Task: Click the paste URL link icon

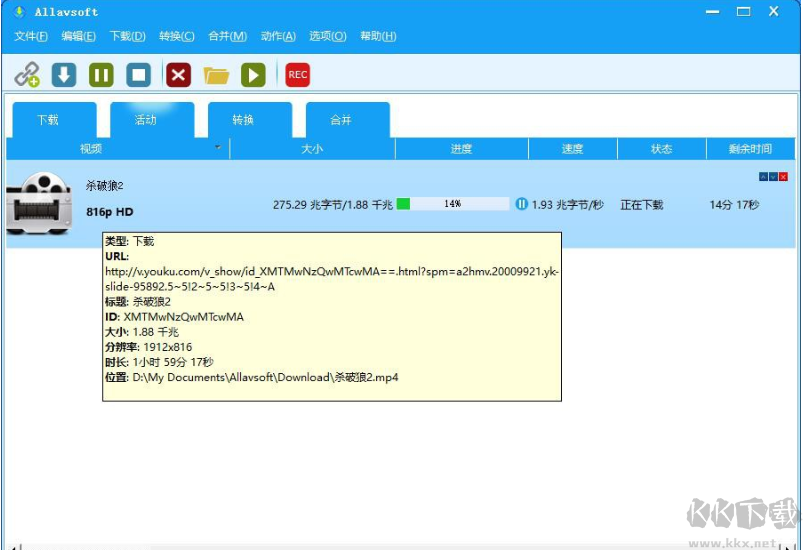Action: pos(27,75)
